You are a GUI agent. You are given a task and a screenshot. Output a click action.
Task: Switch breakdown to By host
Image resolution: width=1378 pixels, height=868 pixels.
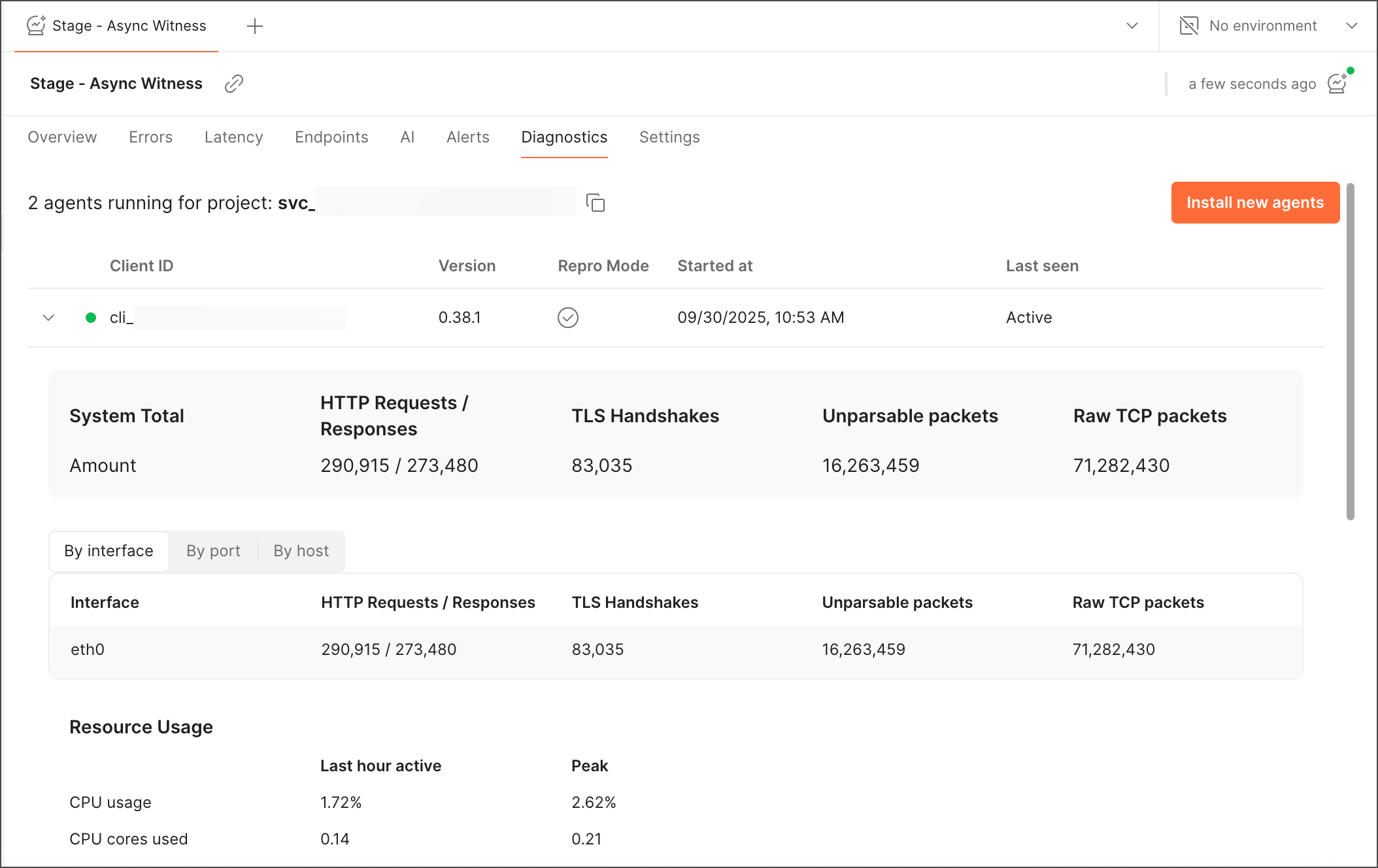pos(301,551)
